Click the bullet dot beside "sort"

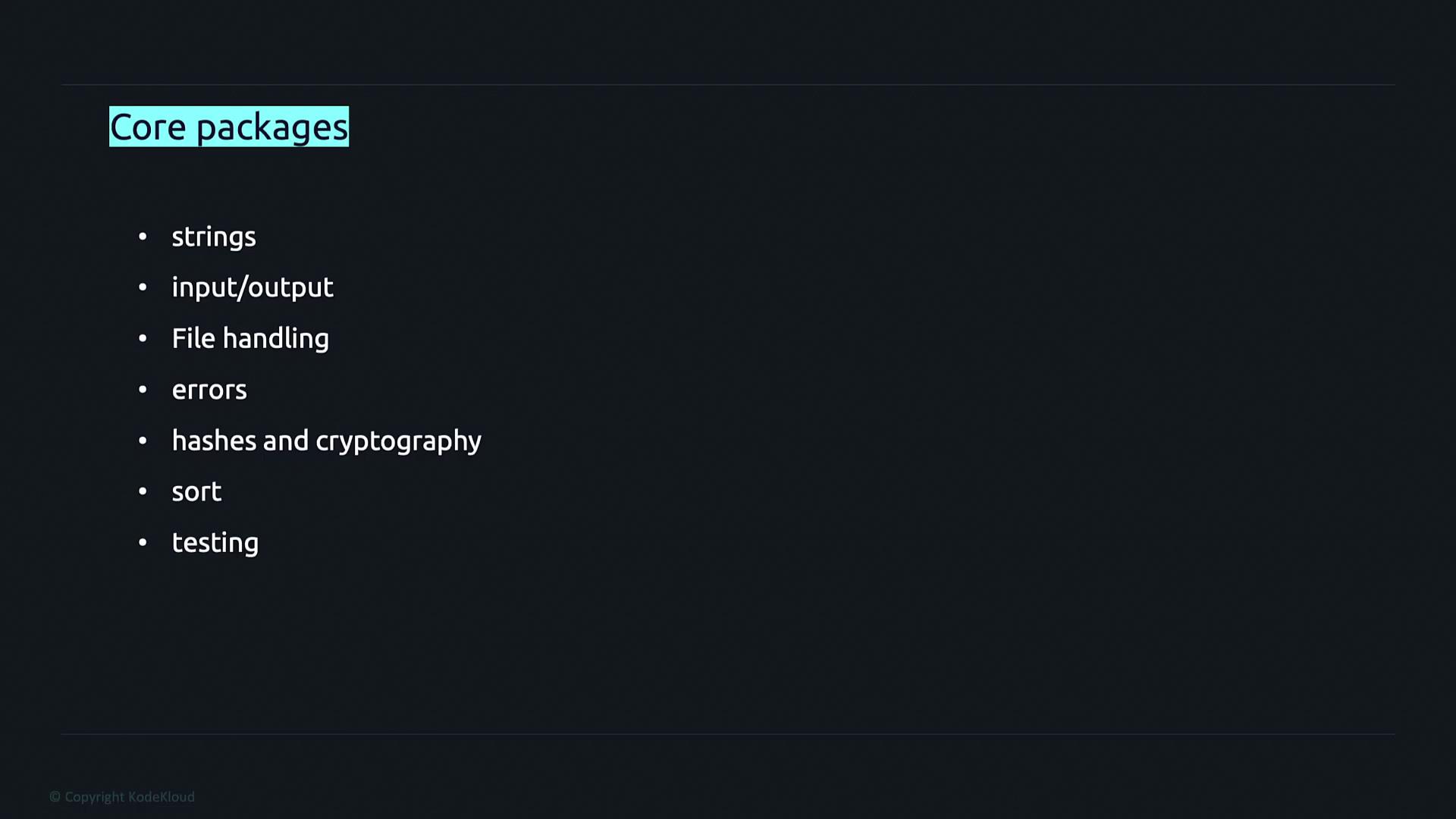coord(143,491)
